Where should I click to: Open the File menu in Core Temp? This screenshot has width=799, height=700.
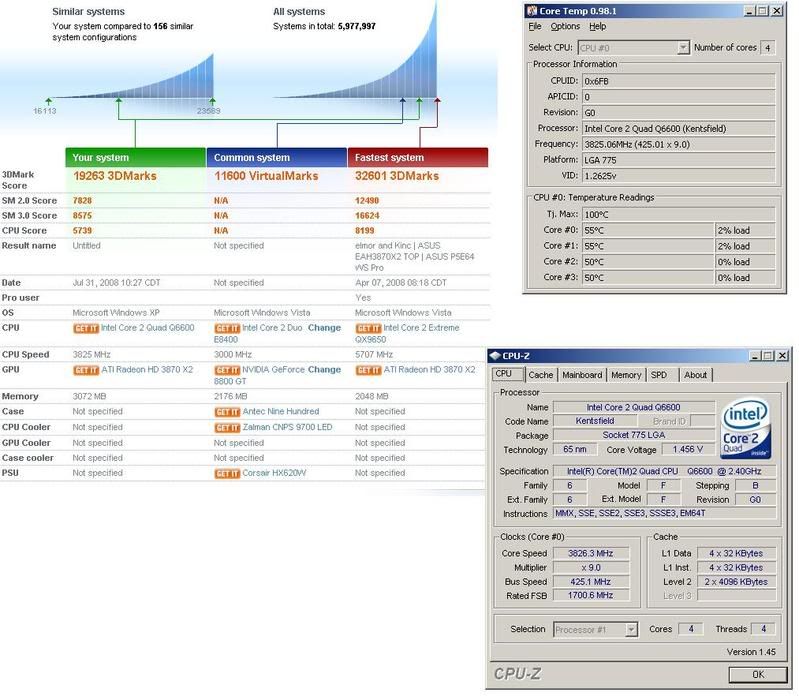(x=535, y=27)
